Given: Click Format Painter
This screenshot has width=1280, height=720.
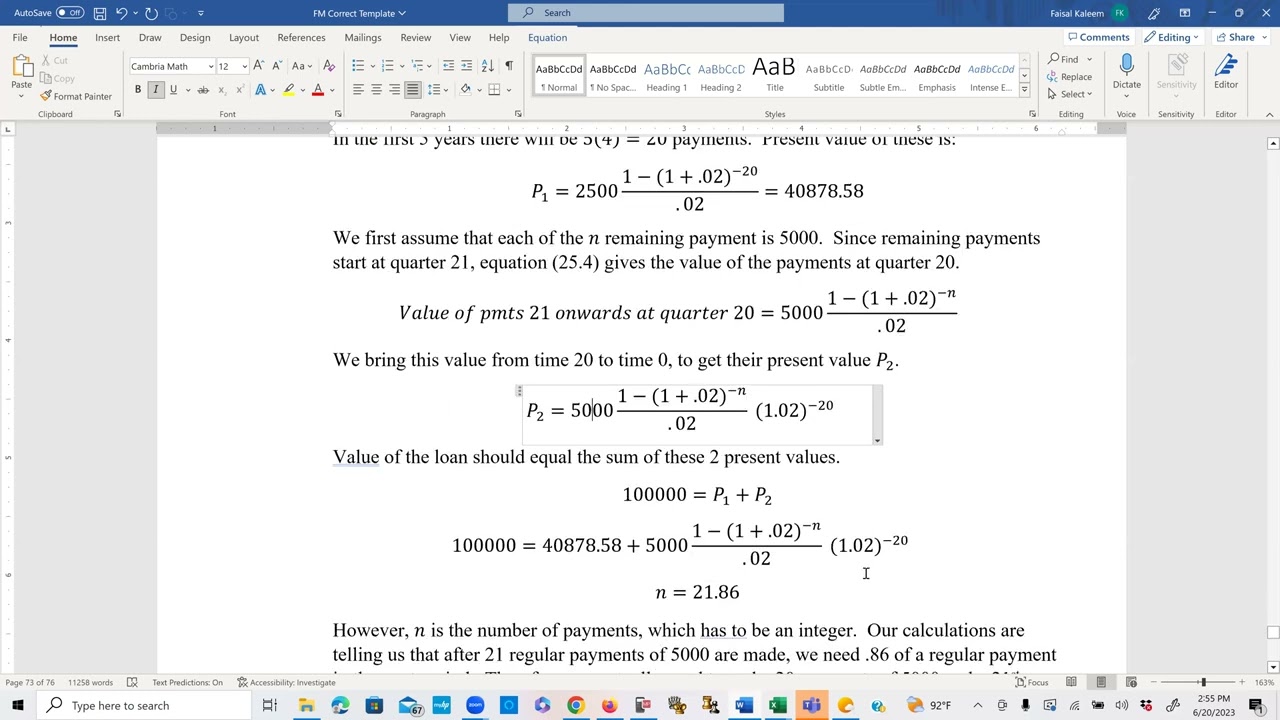Looking at the screenshot, I should 76,97.
